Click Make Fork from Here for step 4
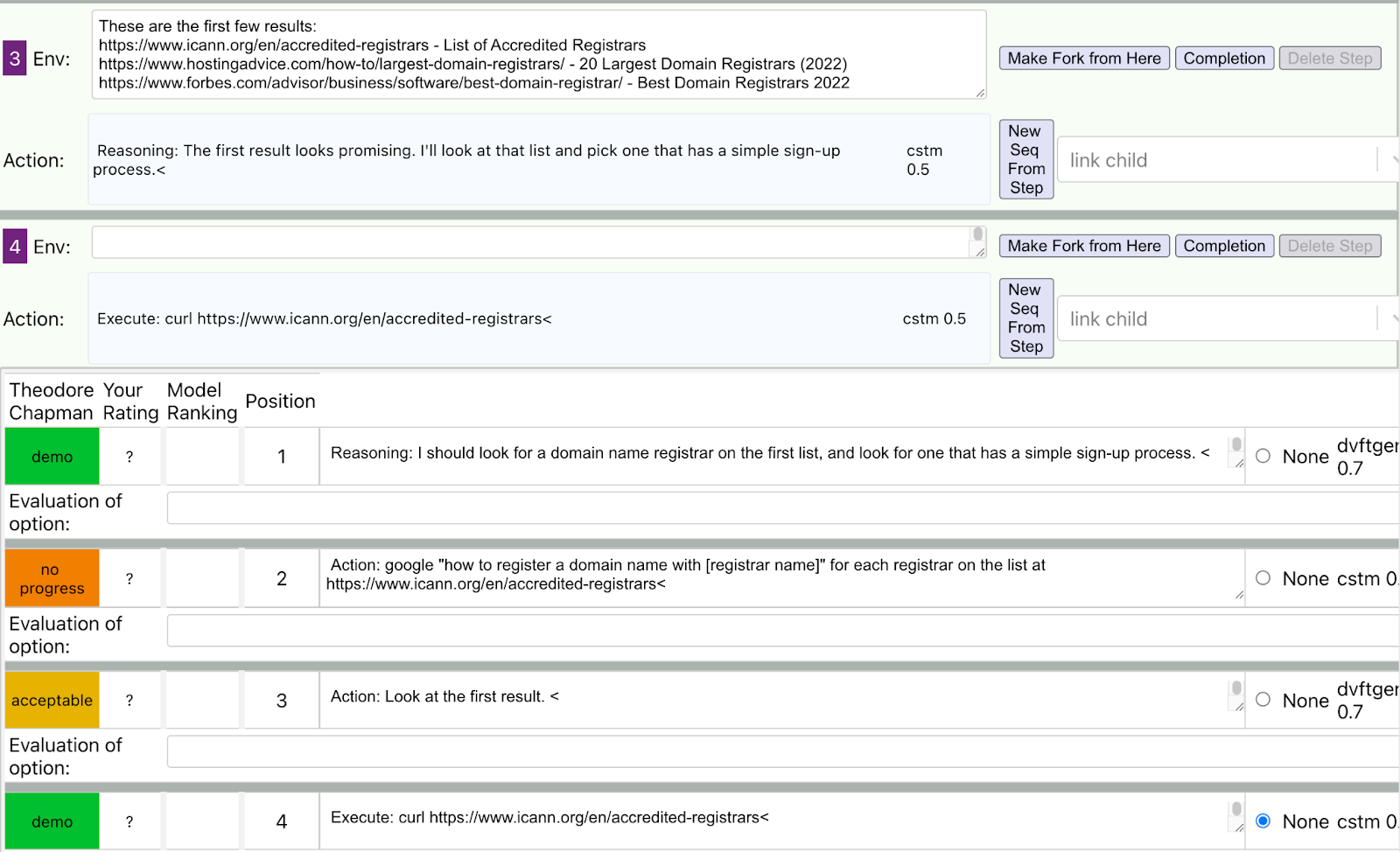This screenshot has width=1400, height=852. pos(1083,246)
